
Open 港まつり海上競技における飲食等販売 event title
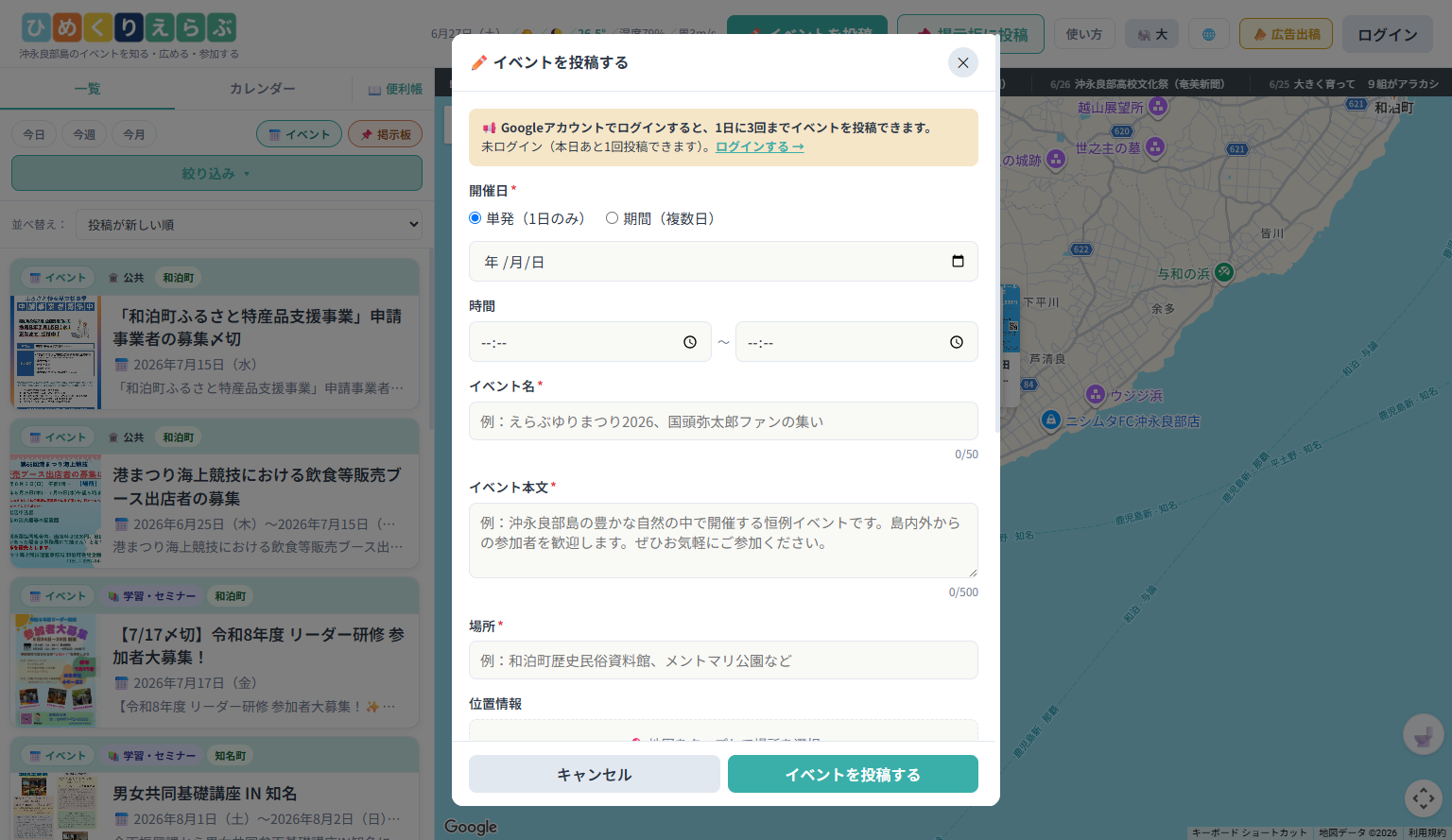(257, 487)
